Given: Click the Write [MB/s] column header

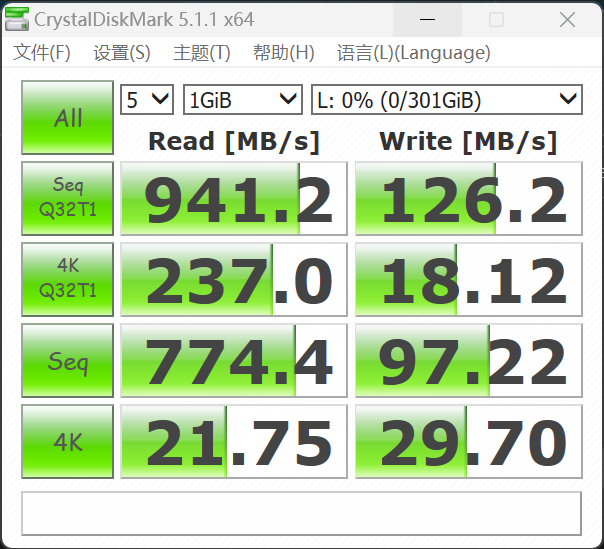Looking at the screenshot, I should click(468, 141).
